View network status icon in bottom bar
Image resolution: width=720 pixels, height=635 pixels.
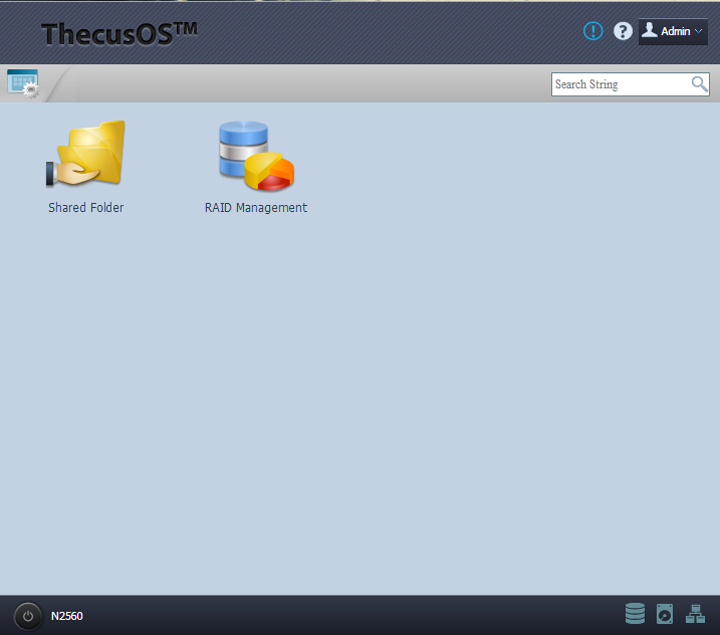(695, 614)
